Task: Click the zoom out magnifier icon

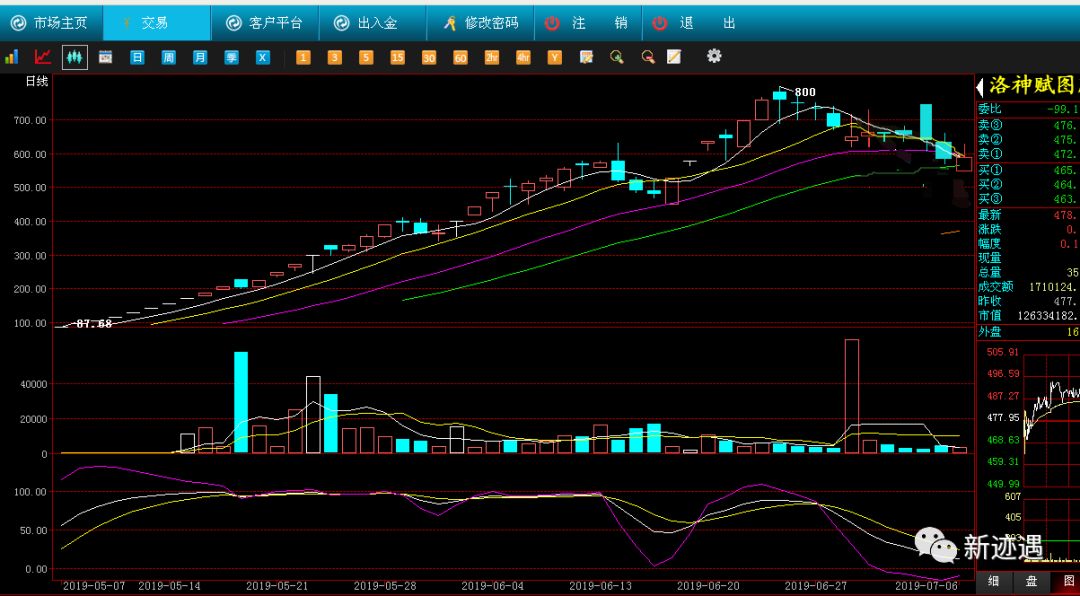Action: pos(648,57)
